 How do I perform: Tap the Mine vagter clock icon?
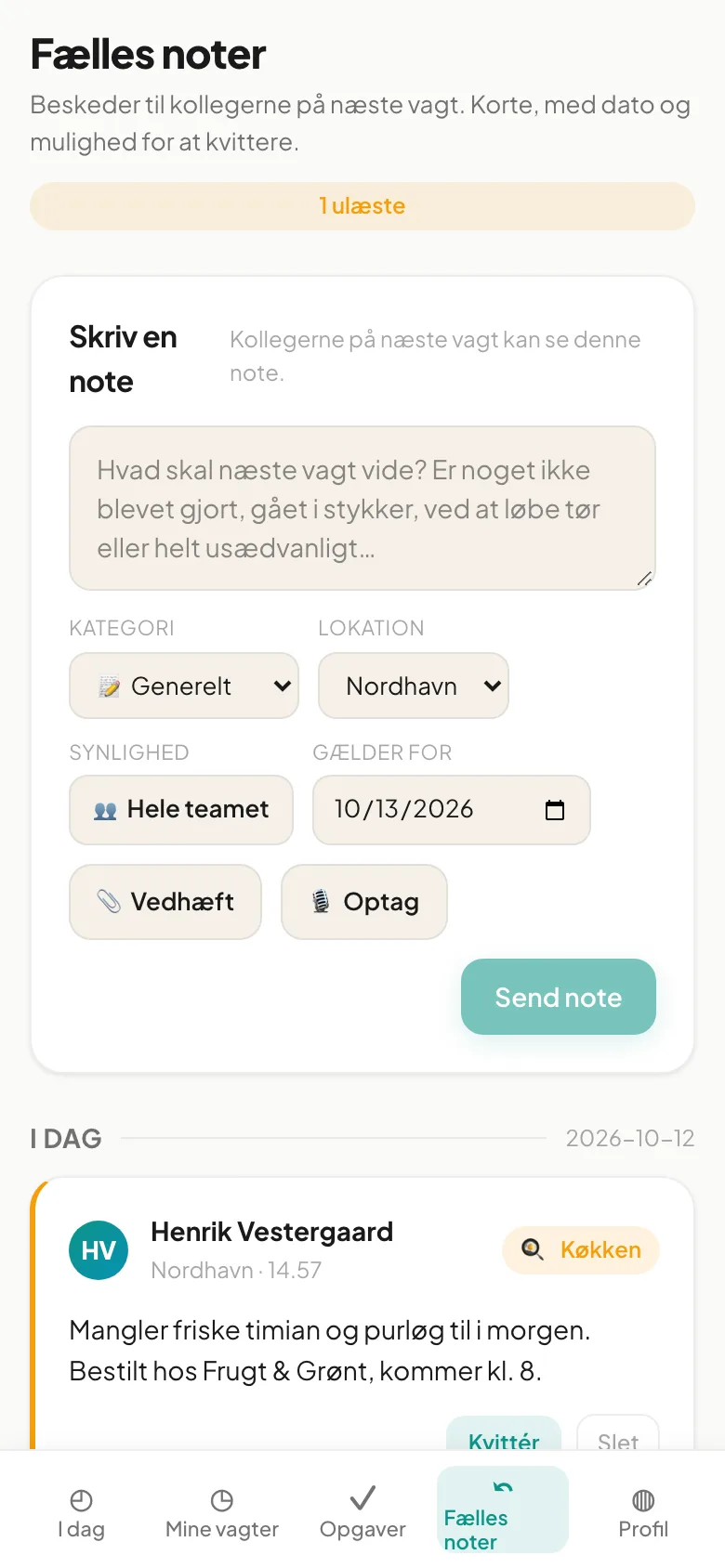click(x=222, y=1500)
